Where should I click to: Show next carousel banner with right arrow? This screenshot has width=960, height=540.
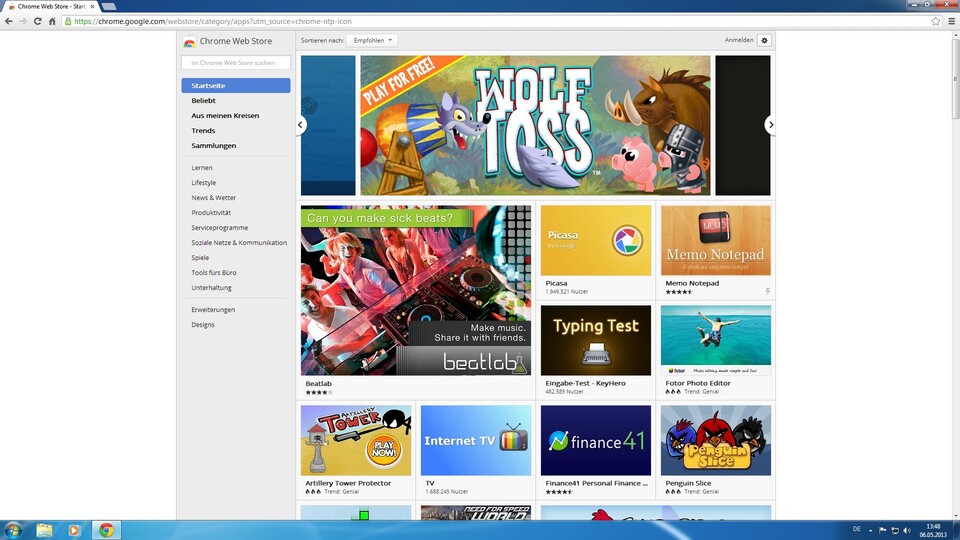(770, 125)
